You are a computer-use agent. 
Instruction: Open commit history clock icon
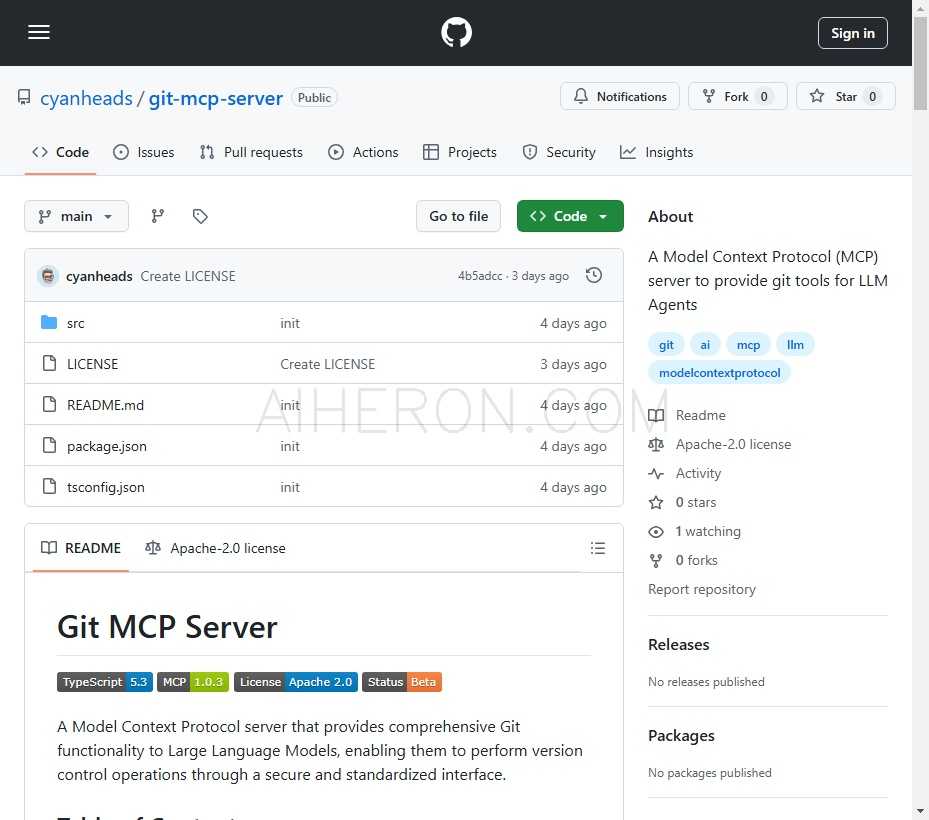(594, 276)
